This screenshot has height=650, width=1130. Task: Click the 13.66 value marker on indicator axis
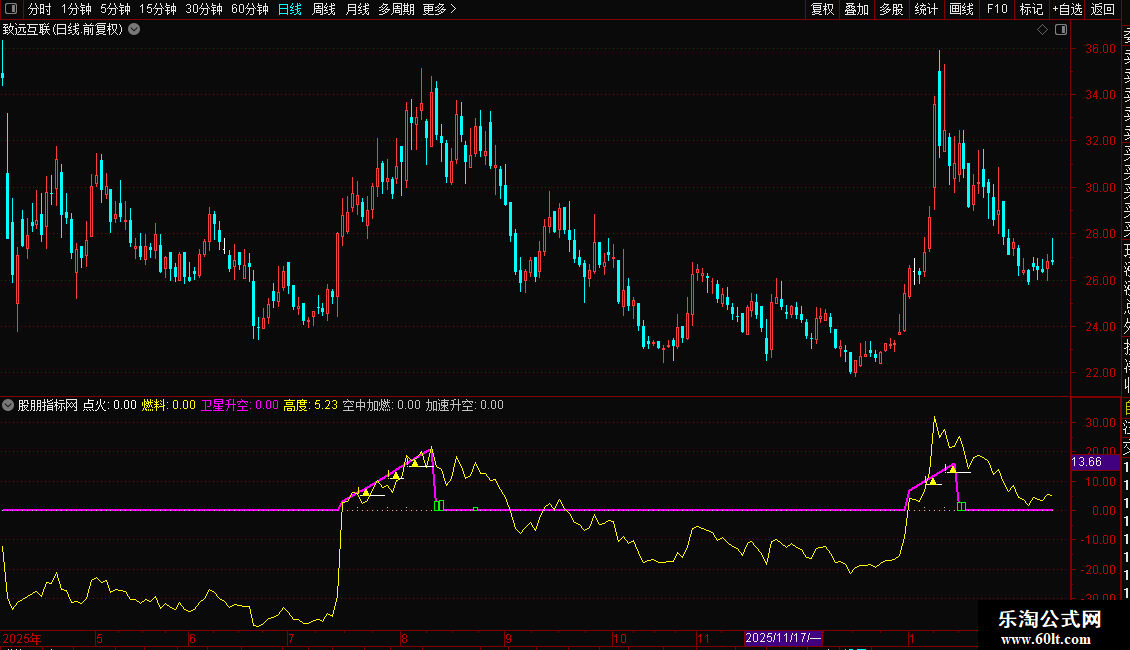coord(1087,462)
